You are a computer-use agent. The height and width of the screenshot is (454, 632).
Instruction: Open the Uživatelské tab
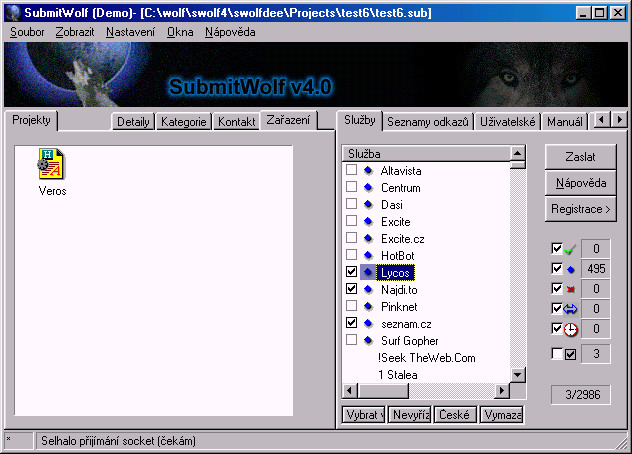(507, 121)
